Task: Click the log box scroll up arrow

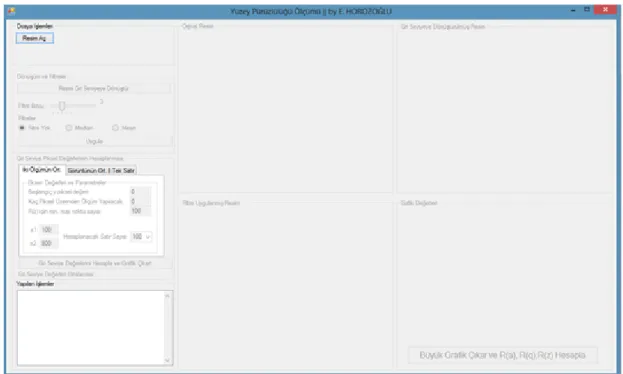Action: click(168, 296)
